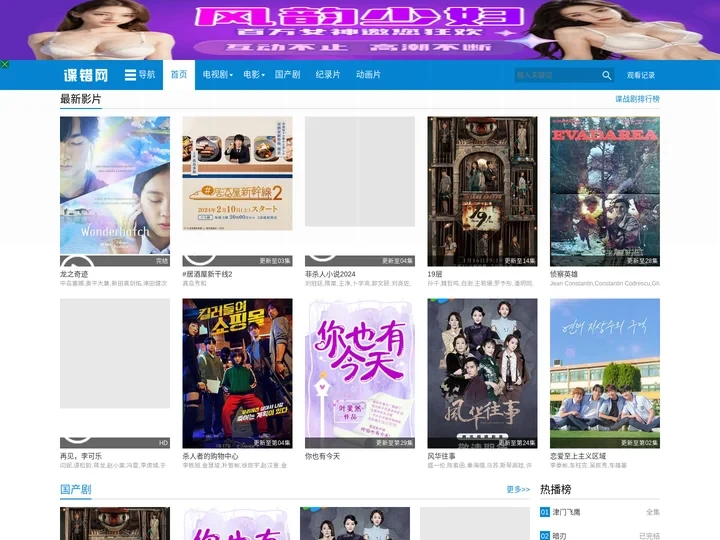The height and width of the screenshot is (540, 720).
Task: Click the magnifier search icon
Action: (607, 75)
